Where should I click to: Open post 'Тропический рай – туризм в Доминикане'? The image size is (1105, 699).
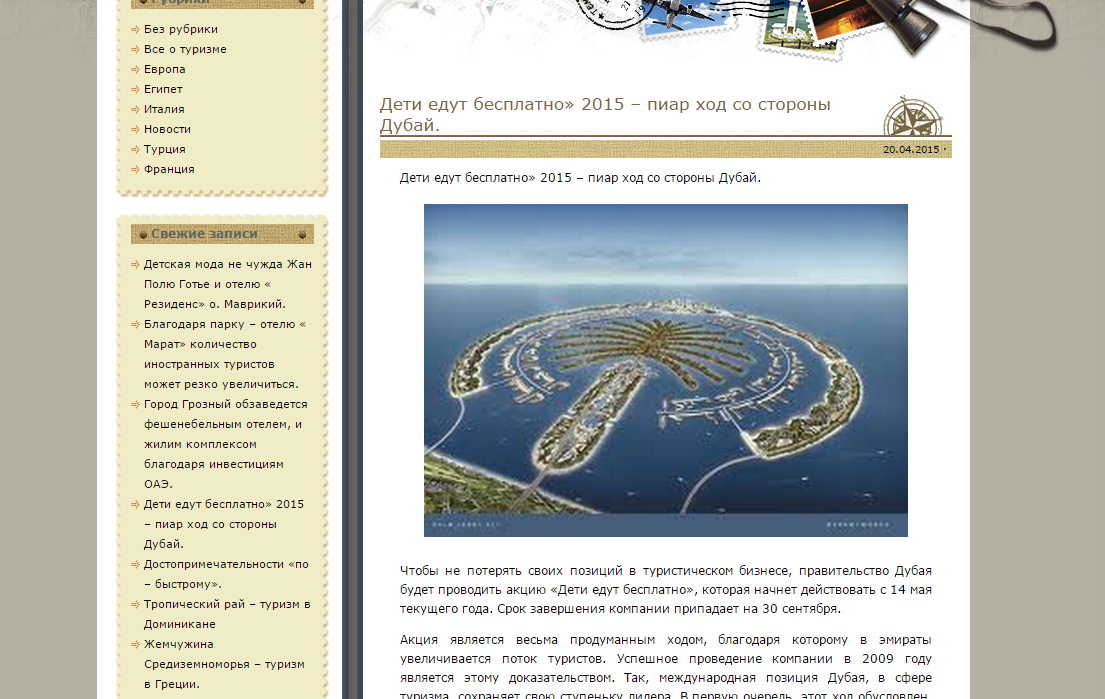pyautogui.click(x=227, y=614)
